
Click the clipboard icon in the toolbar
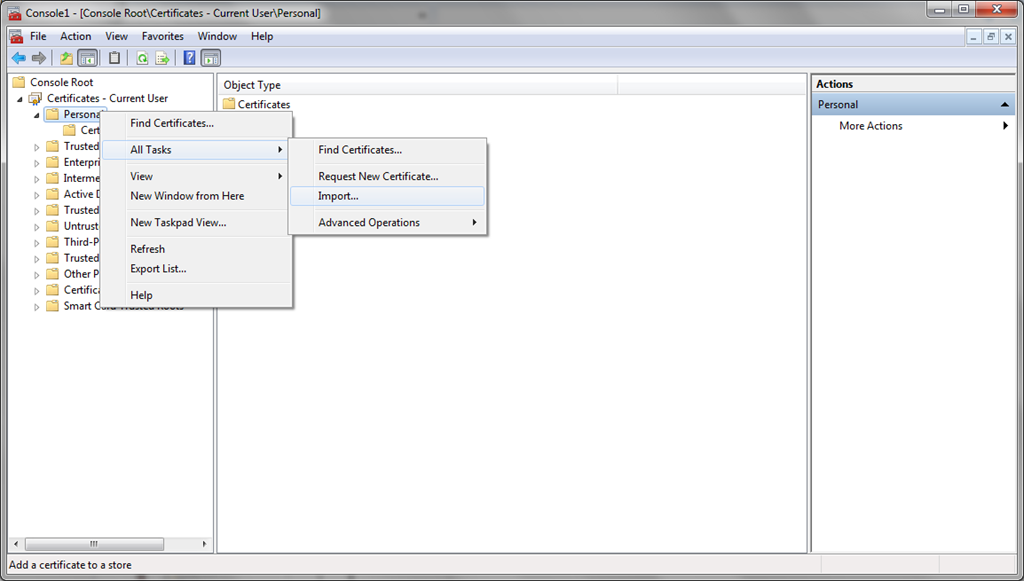(x=115, y=58)
